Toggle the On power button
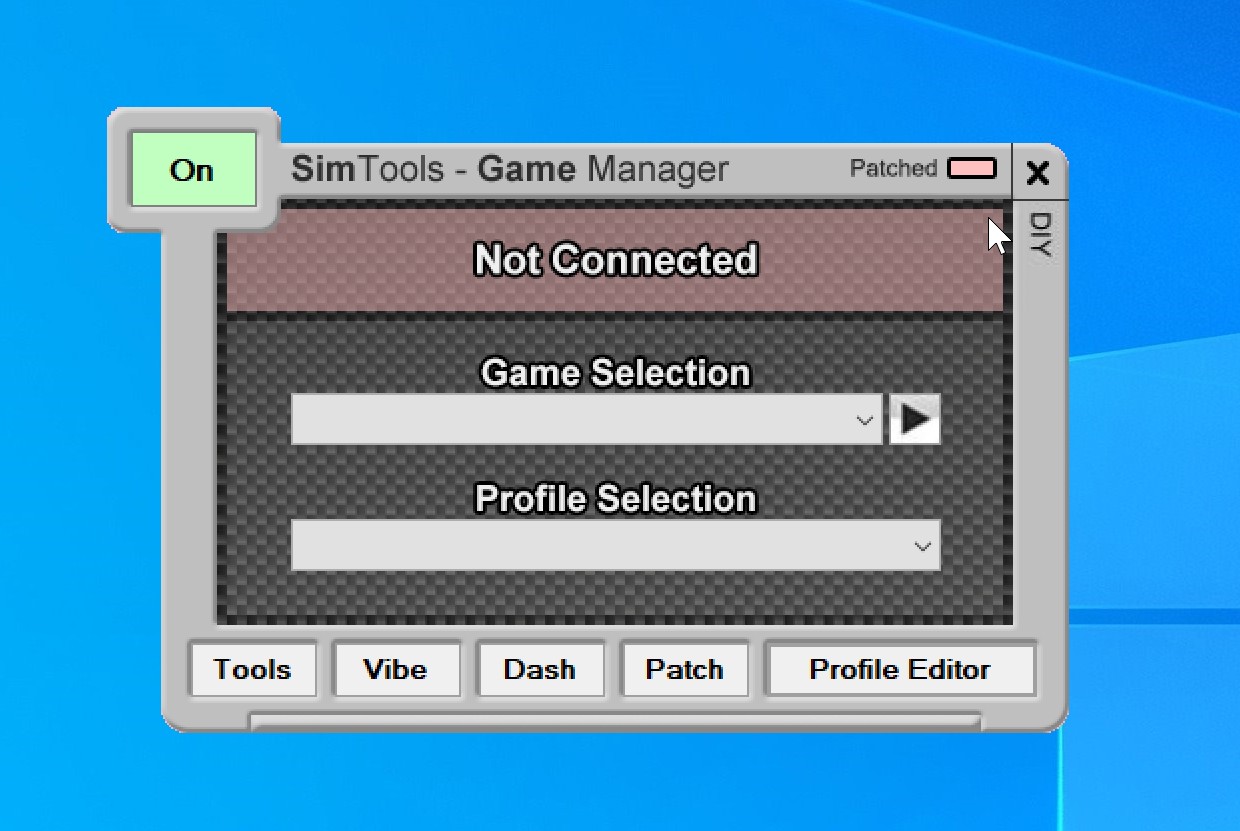Image resolution: width=1240 pixels, height=831 pixels. pyautogui.click(x=193, y=170)
